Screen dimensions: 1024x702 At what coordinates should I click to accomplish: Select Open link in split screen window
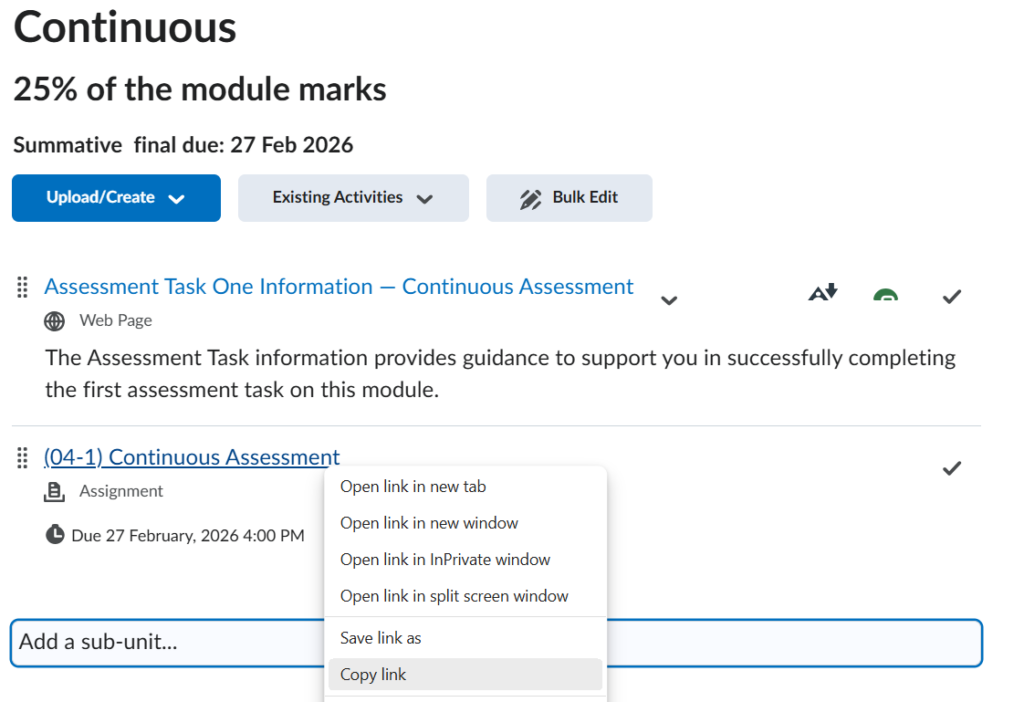[x=456, y=596]
